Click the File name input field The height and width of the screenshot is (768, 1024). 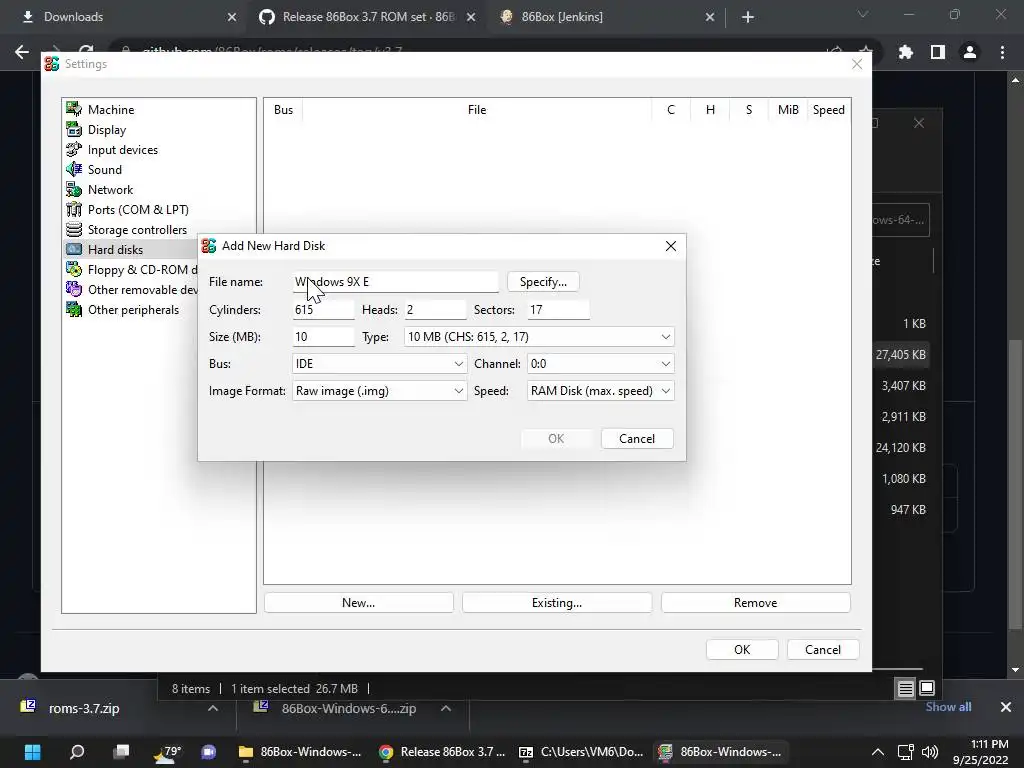click(395, 282)
